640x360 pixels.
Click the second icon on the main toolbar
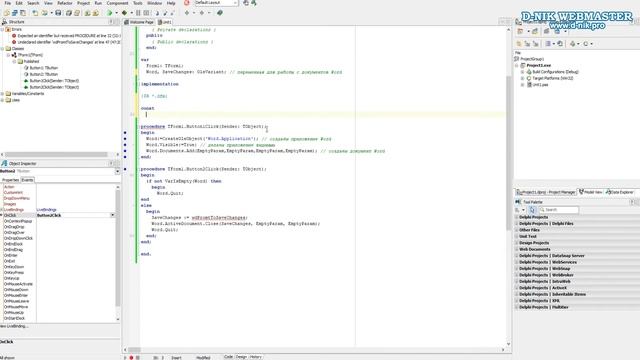point(14,13)
